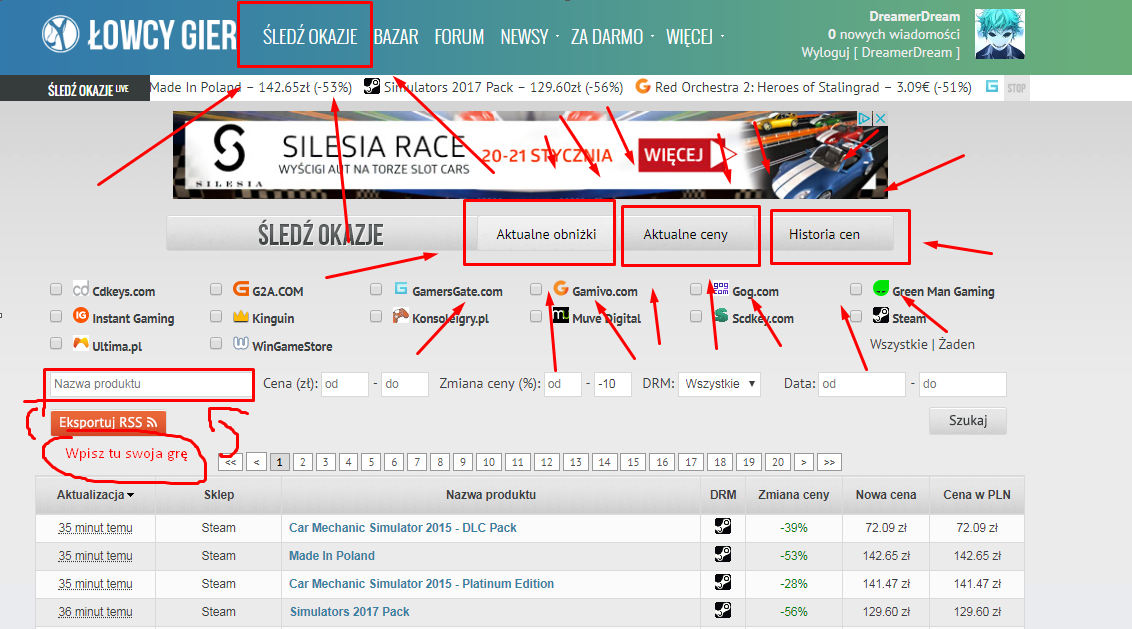Click the Wyloguj logout link

825,53
